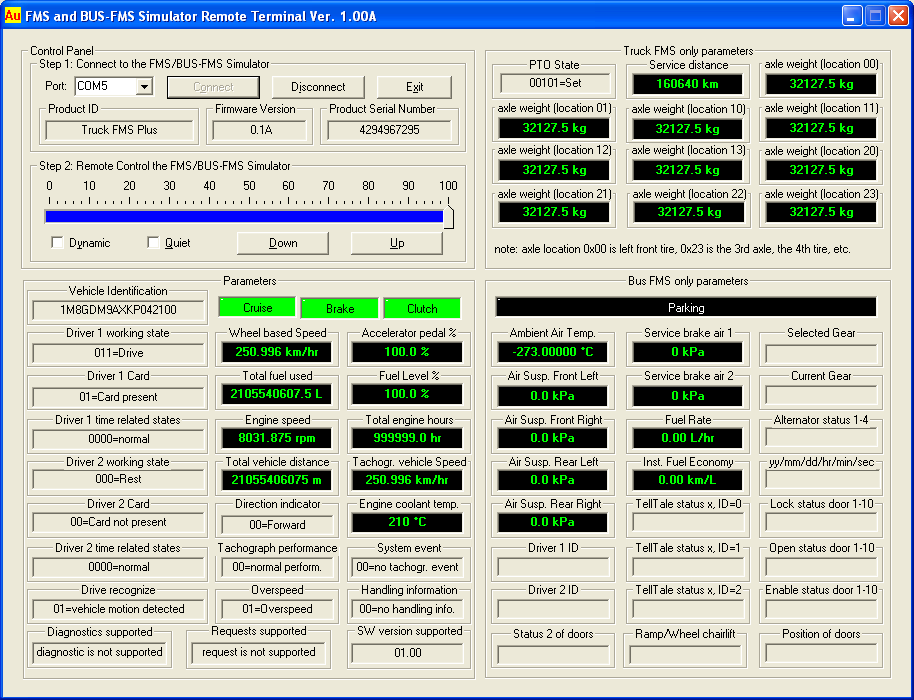Open the COM5 port dropdown

[144, 87]
